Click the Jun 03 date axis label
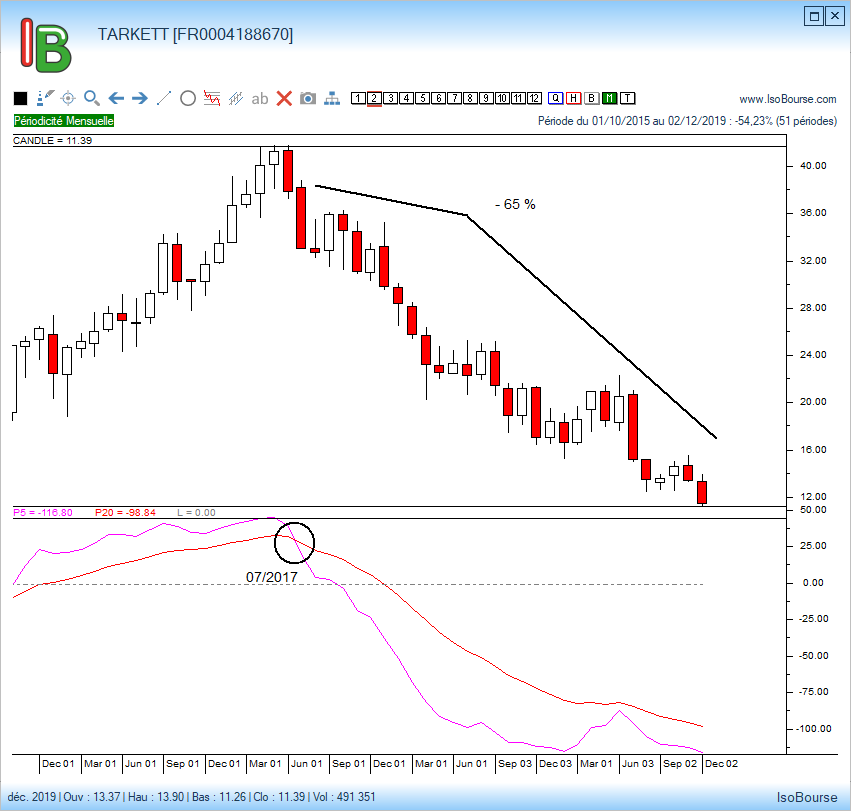Image resolution: width=851 pixels, height=811 pixels. pyautogui.click(x=638, y=764)
